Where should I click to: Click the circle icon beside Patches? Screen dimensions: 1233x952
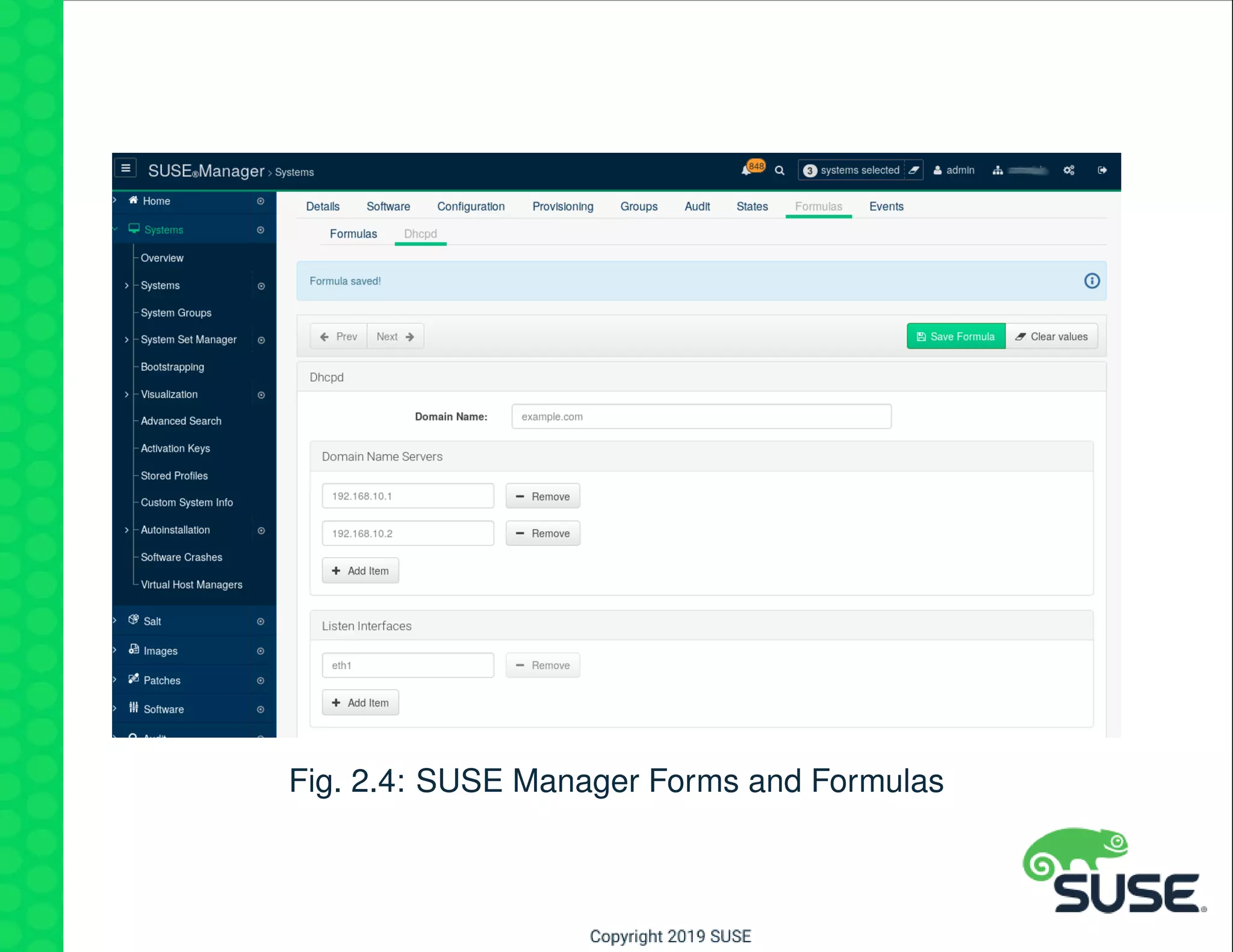click(261, 680)
